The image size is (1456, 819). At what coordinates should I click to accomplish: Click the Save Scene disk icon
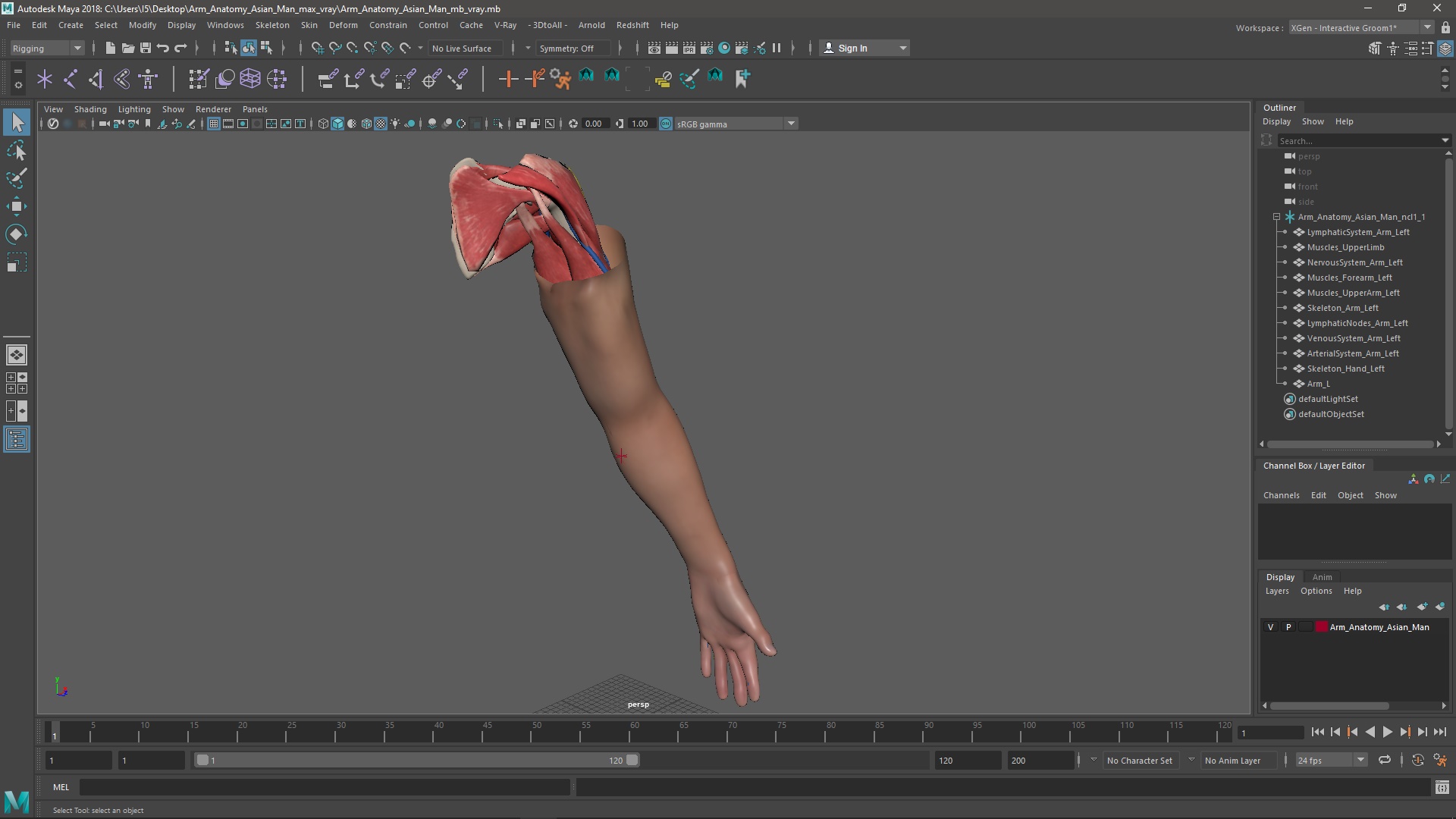145,48
